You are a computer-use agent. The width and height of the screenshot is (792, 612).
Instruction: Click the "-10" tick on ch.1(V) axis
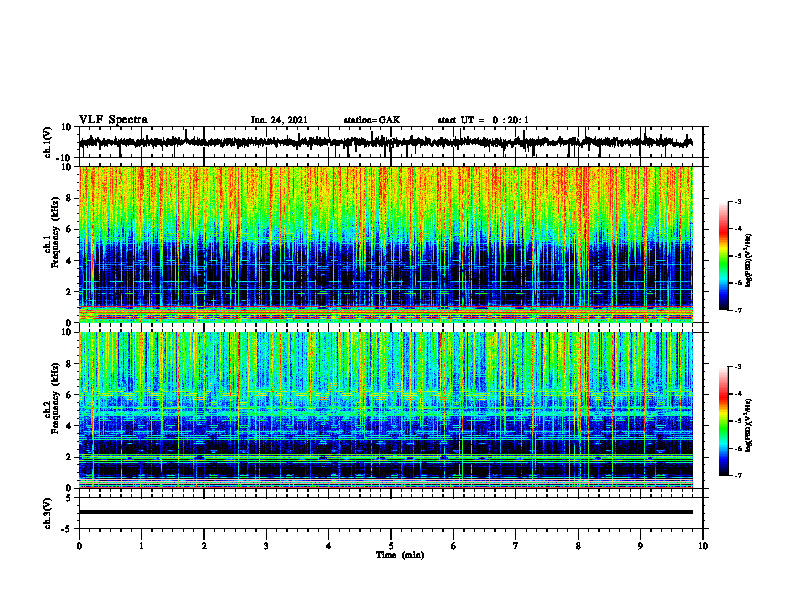click(65, 158)
